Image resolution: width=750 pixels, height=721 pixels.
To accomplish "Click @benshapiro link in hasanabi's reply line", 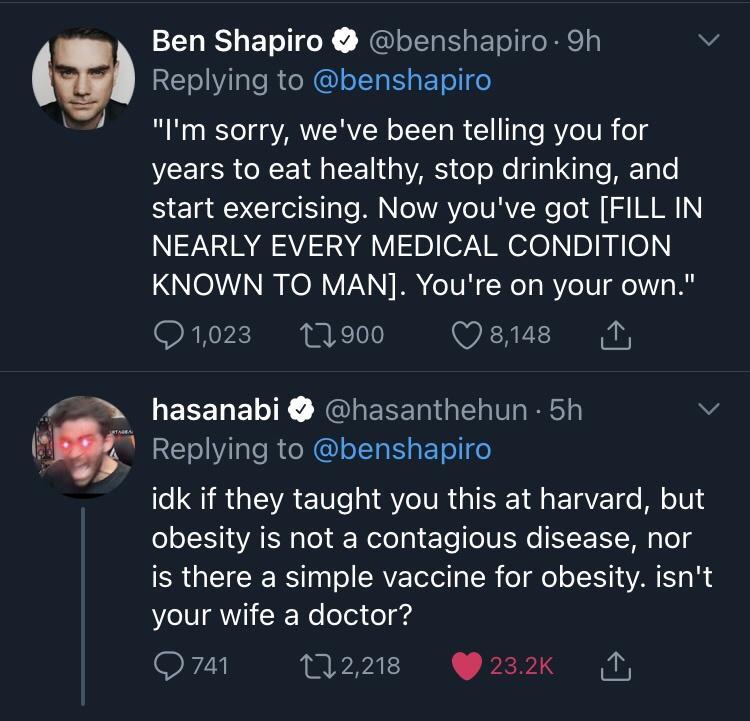I will (x=402, y=449).
